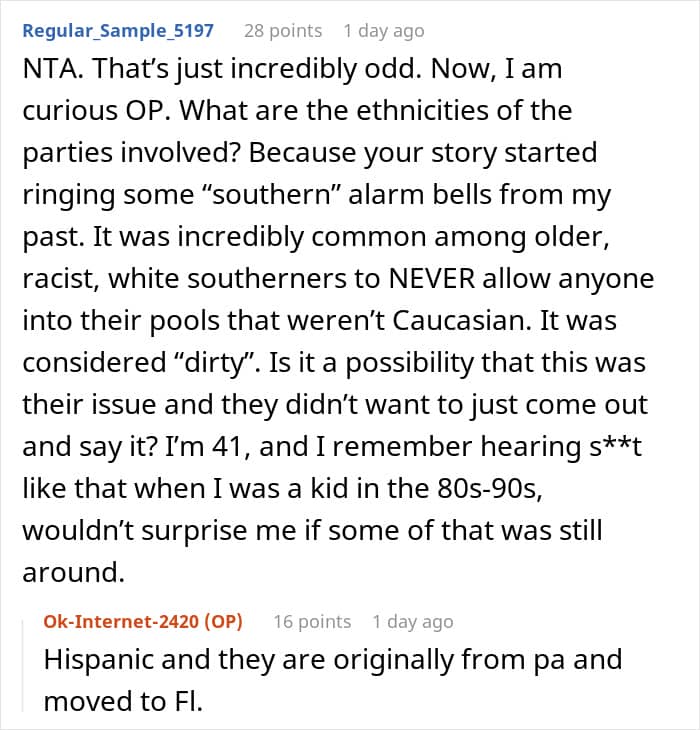Open reply's 1 day ago timestamp
This screenshot has width=700, height=730.
pyautogui.click(x=413, y=622)
